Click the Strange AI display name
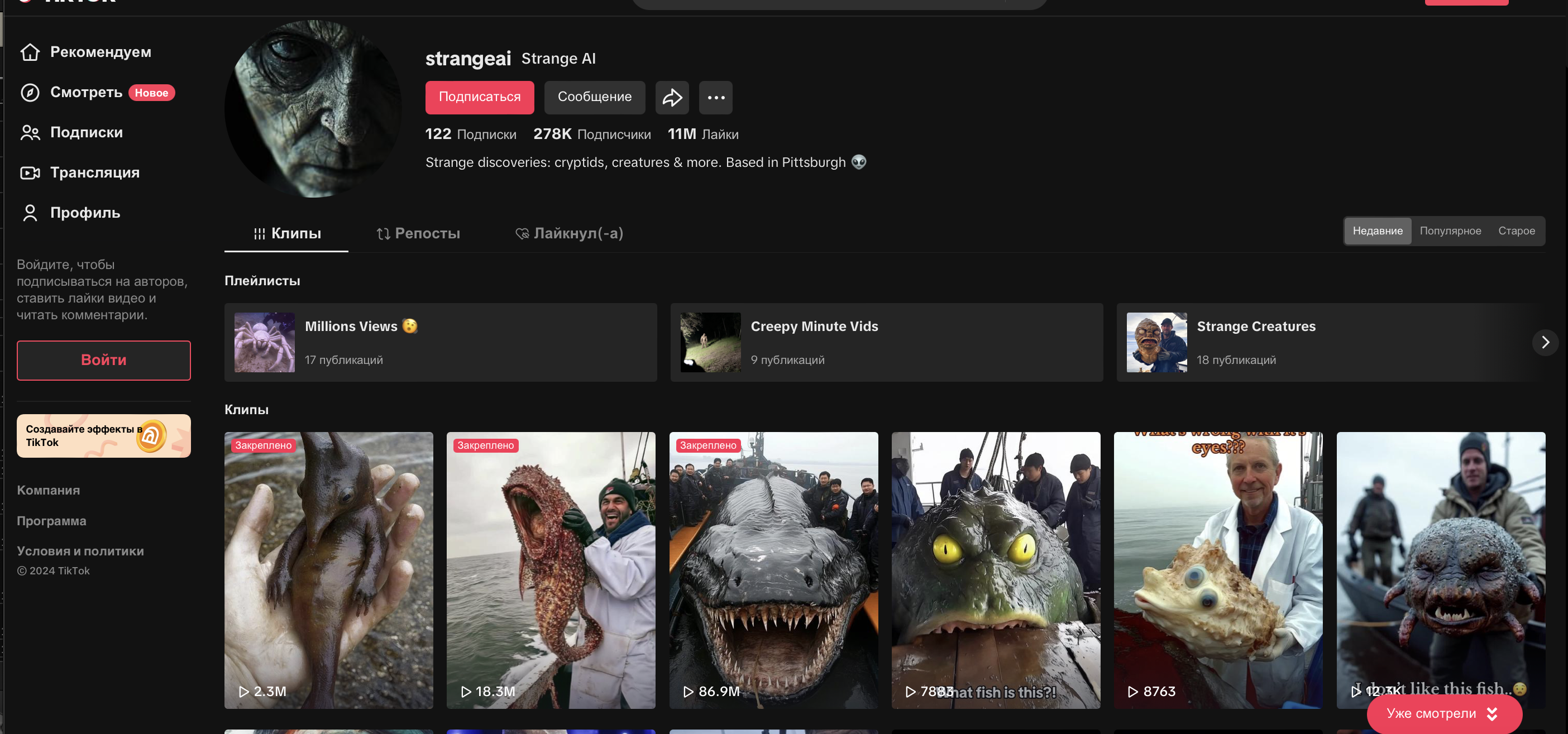The image size is (1568, 734). (558, 59)
